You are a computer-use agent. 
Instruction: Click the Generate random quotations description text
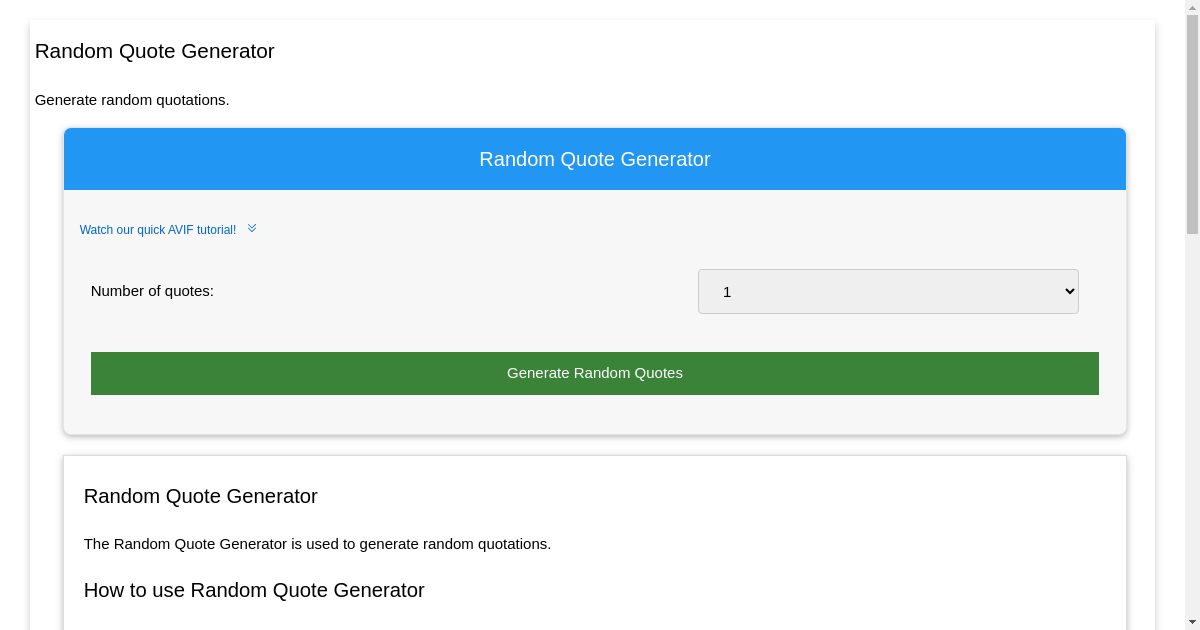(x=131, y=100)
